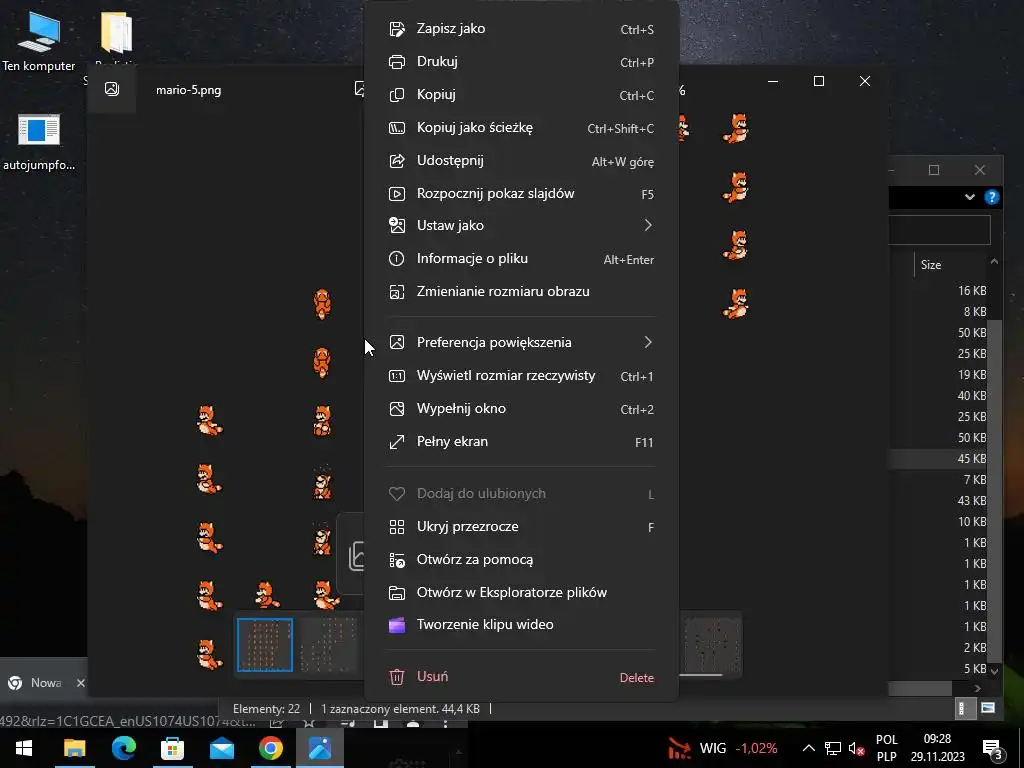Choose Zapisz jako from the context menu
Viewport: 1024px width, 768px height.
pyautogui.click(x=521, y=29)
